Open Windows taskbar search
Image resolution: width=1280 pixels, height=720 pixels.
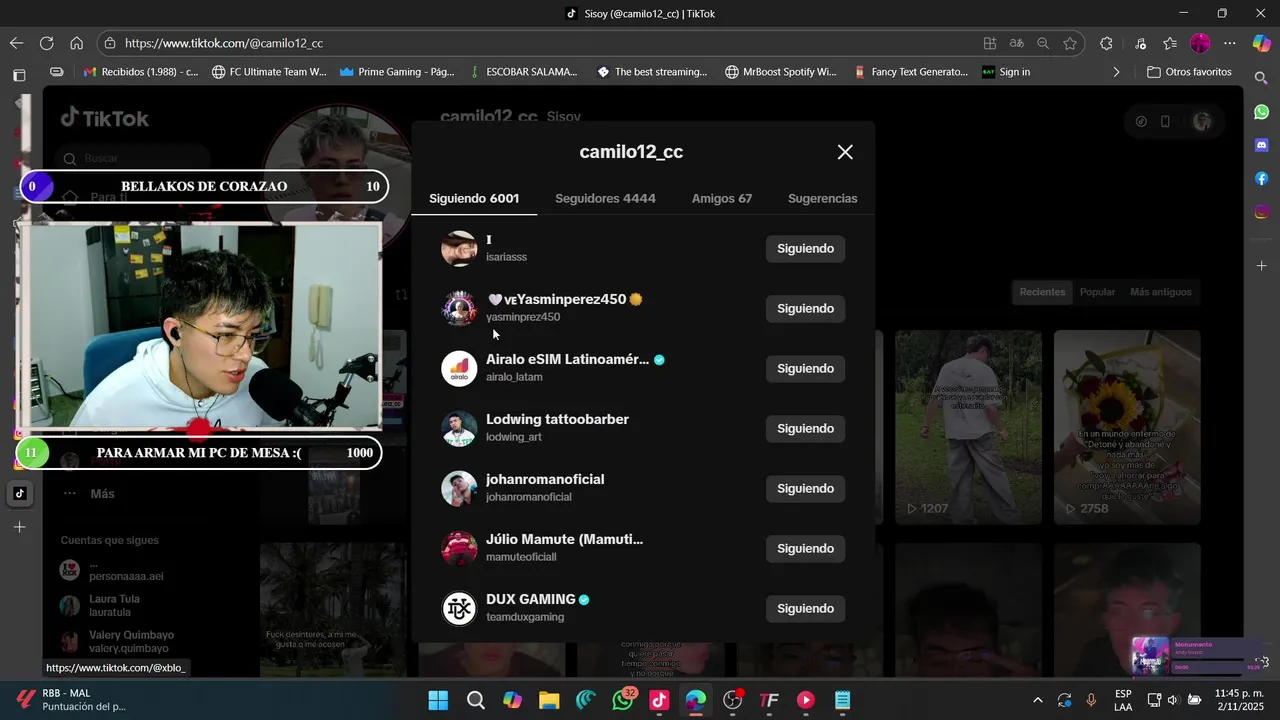tap(476, 700)
